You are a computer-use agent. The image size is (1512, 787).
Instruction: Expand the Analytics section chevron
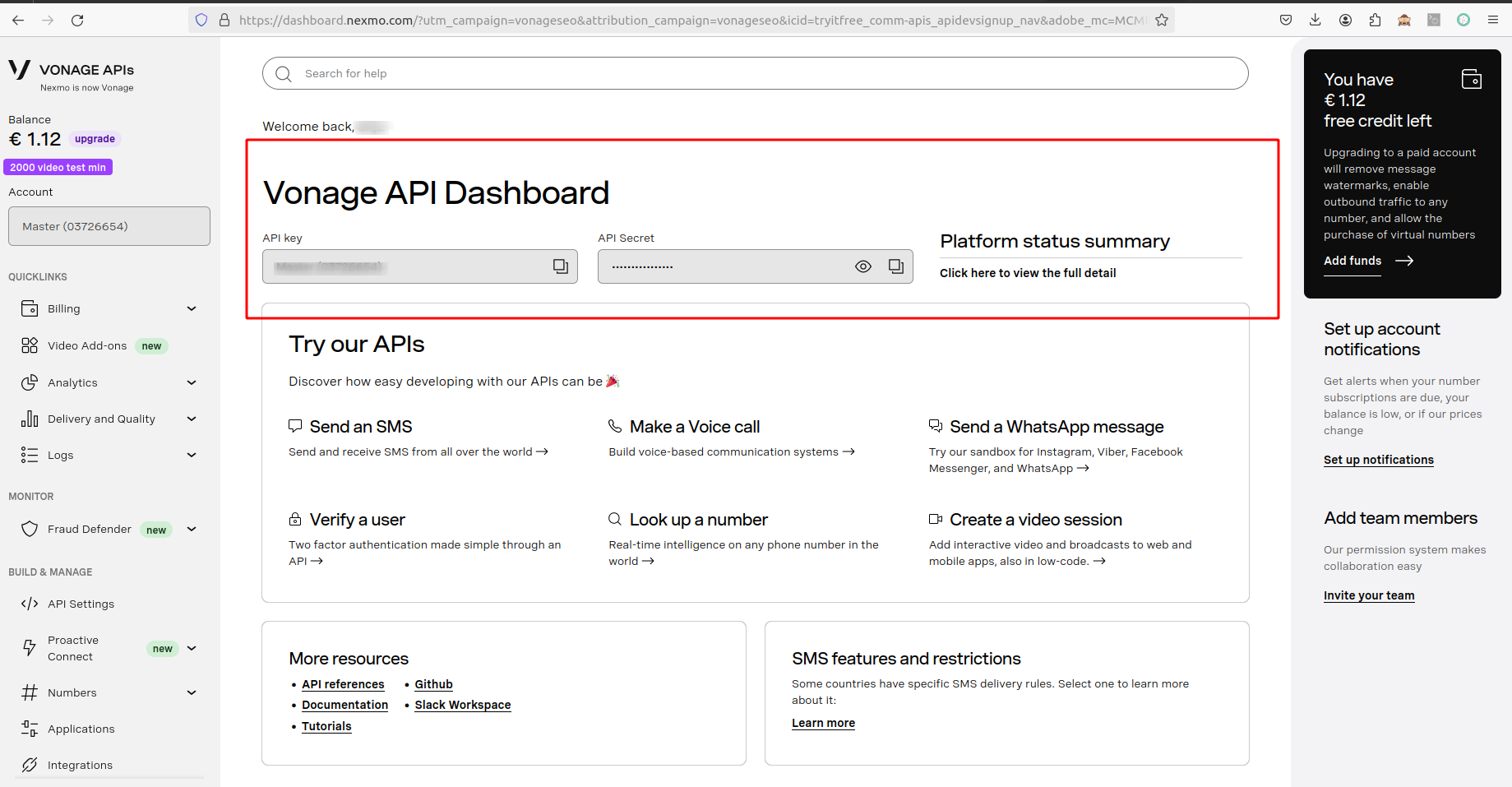[x=192, y=383]
